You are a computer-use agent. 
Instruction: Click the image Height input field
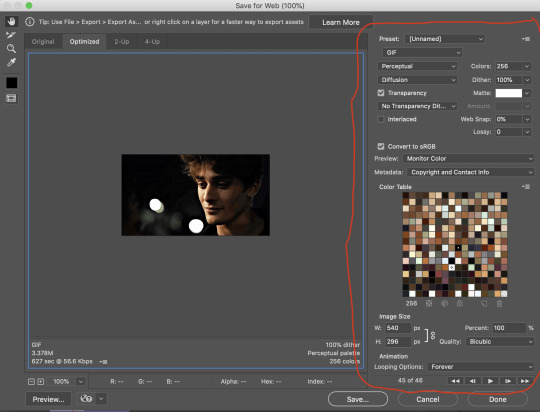398,342
